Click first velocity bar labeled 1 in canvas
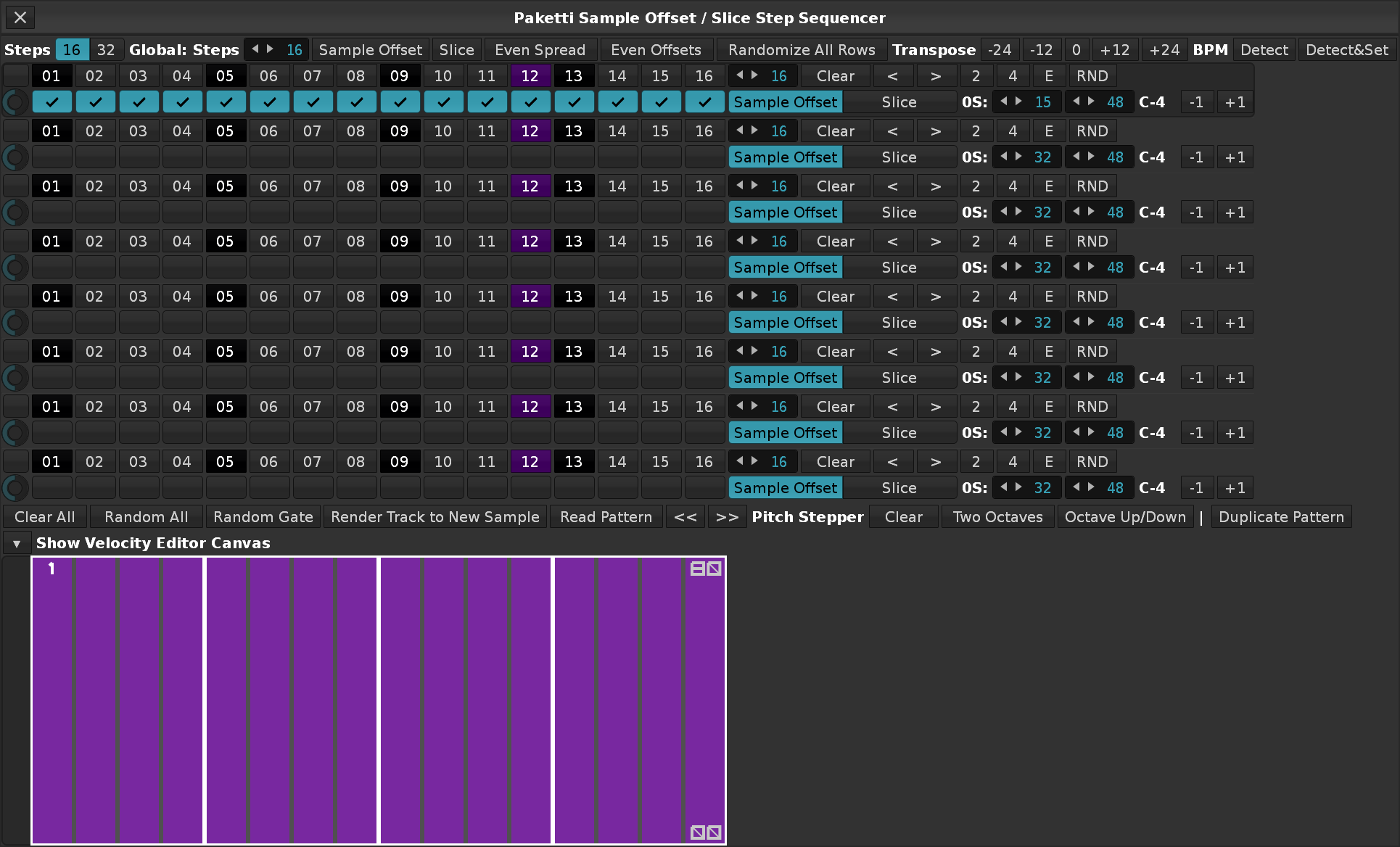 53,700
